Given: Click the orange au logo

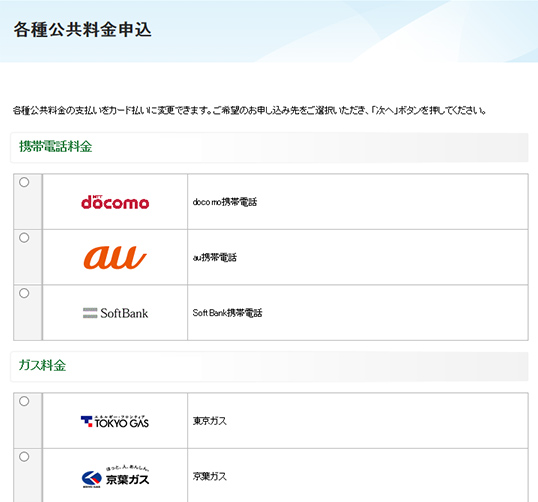Looking at the screenshot, I should 115,257.
